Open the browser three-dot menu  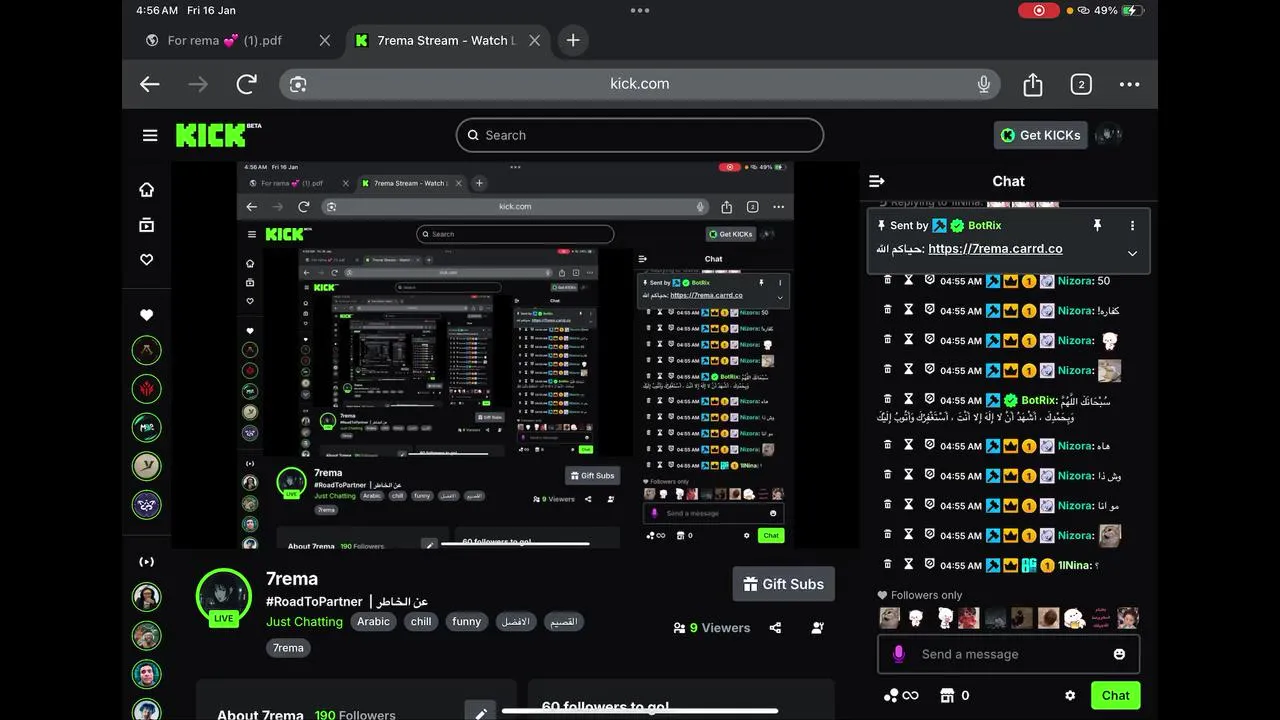(x=1129, y=84)
